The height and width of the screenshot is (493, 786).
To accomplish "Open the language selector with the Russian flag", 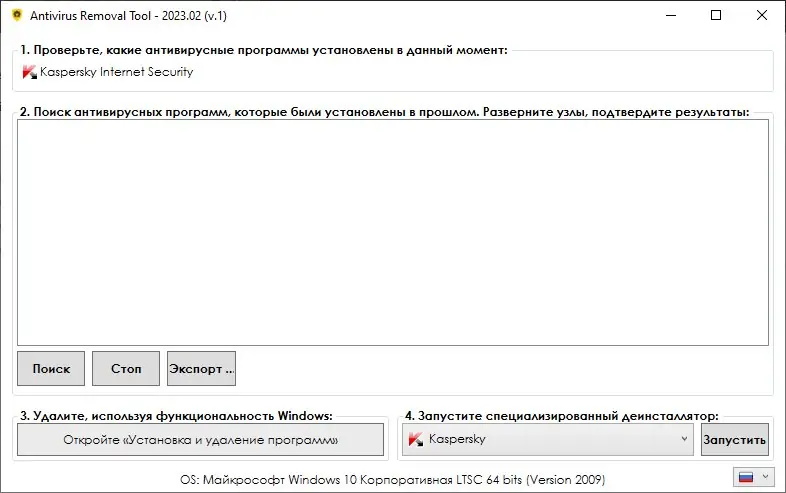I will (754, 477).
